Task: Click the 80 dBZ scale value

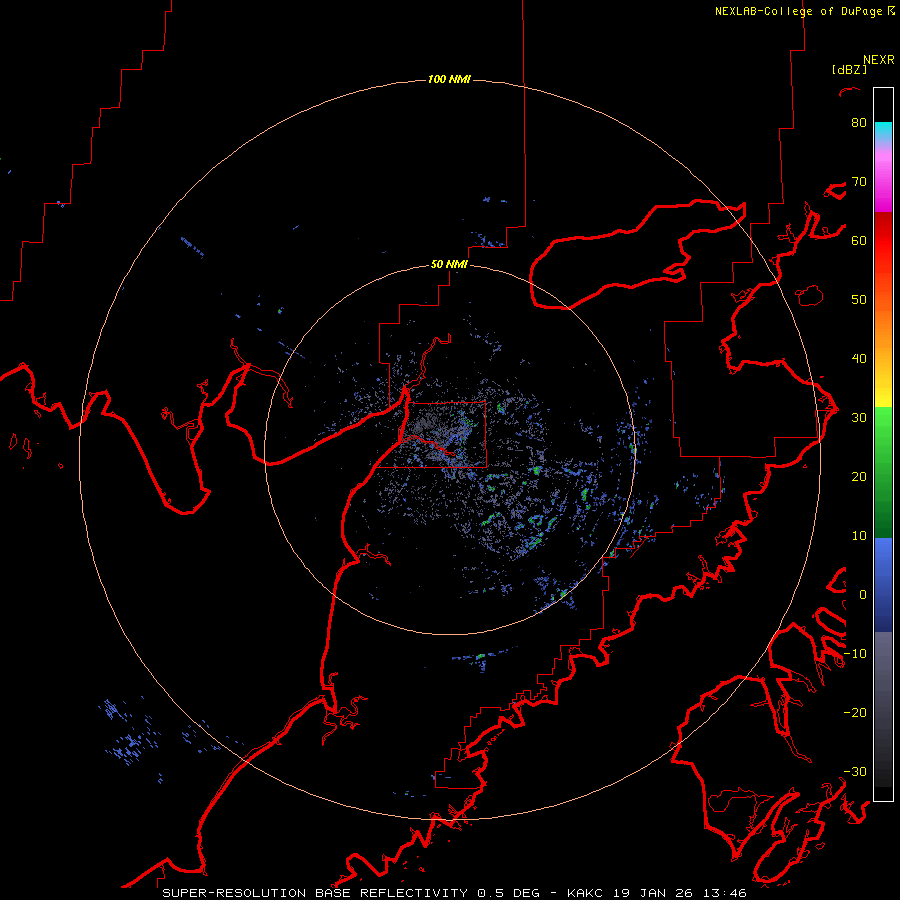Action: [859, 122]
